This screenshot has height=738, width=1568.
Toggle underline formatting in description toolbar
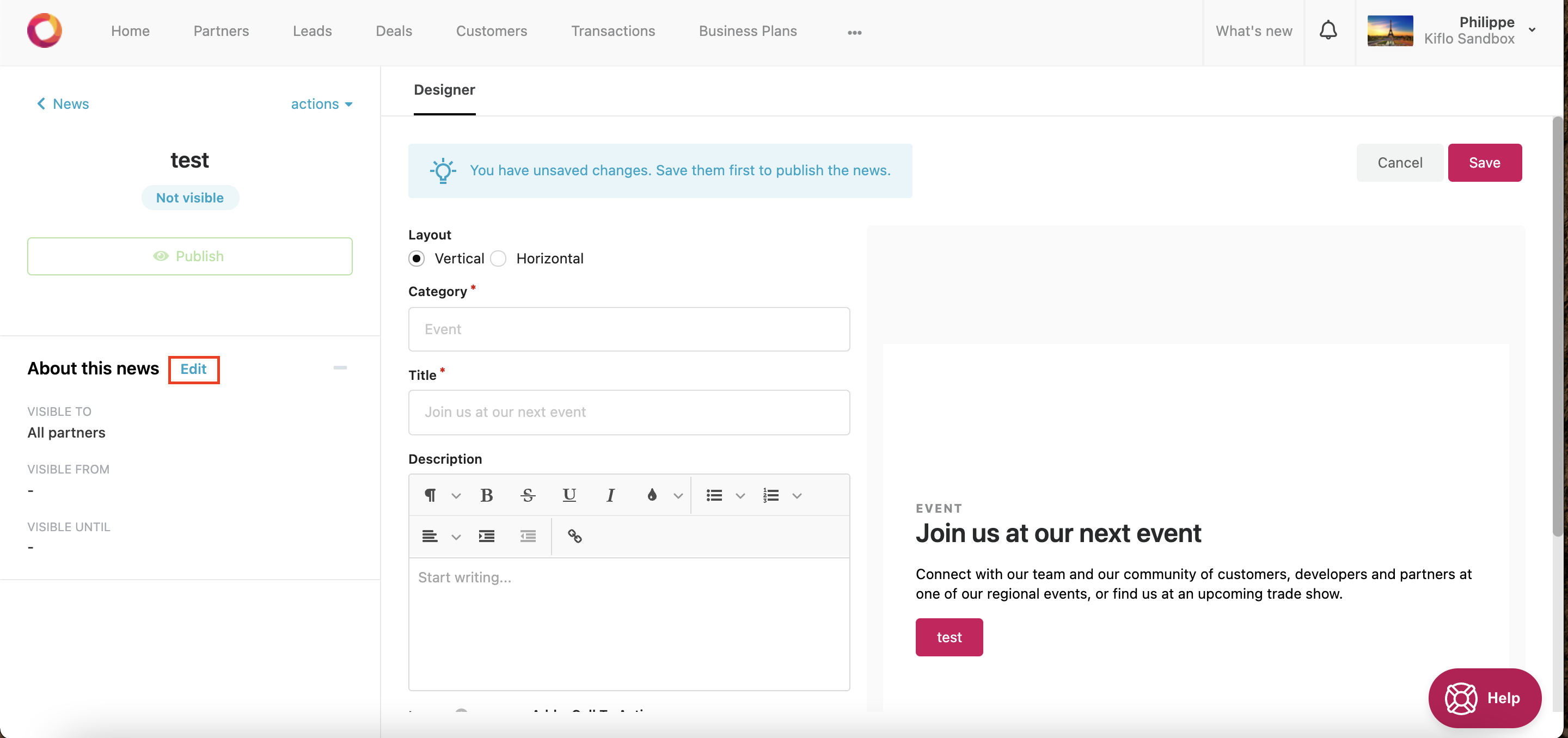[x=568, y=495]
